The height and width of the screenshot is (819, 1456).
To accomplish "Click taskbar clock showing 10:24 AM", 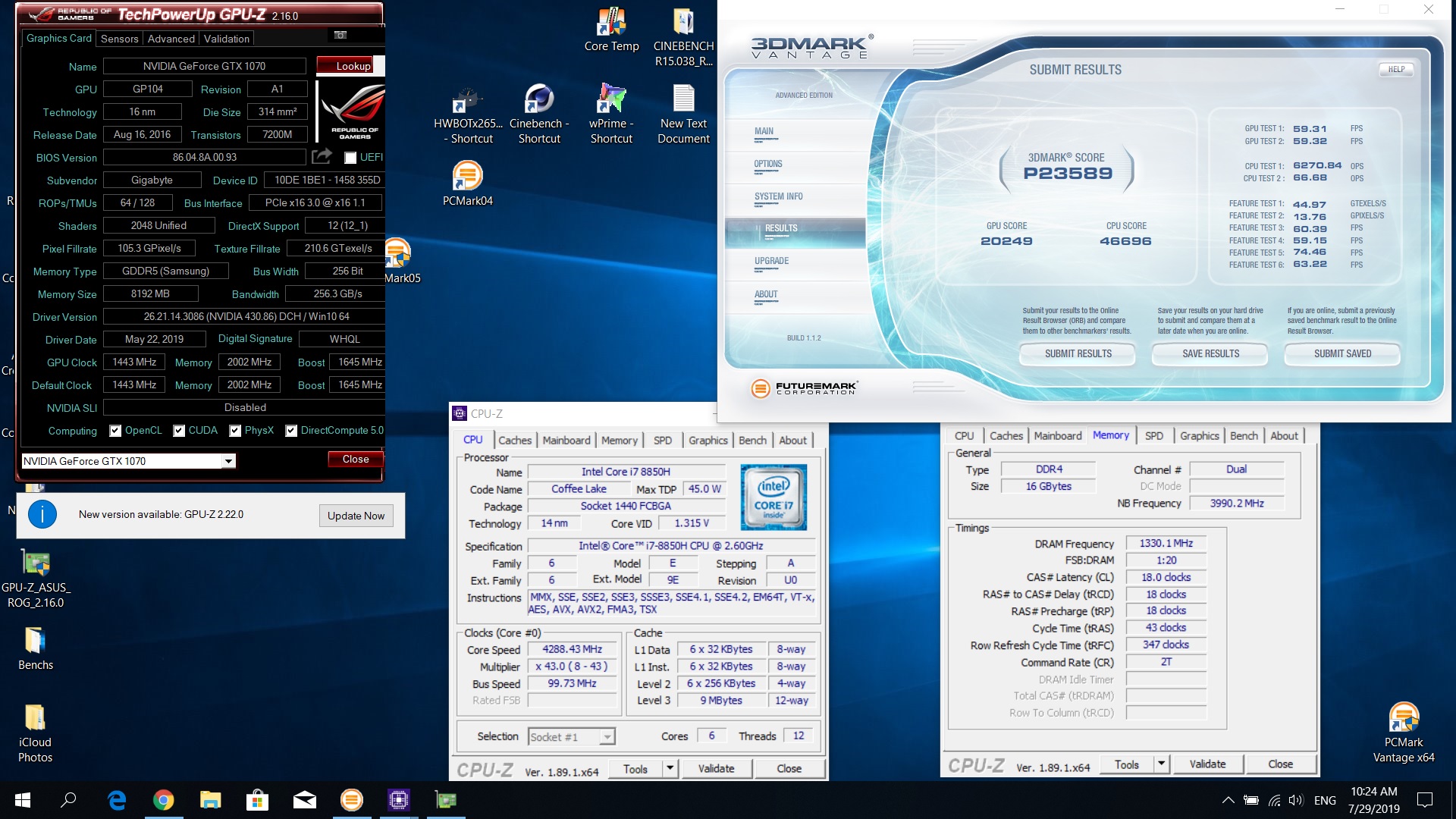I will click(1373, 800).
